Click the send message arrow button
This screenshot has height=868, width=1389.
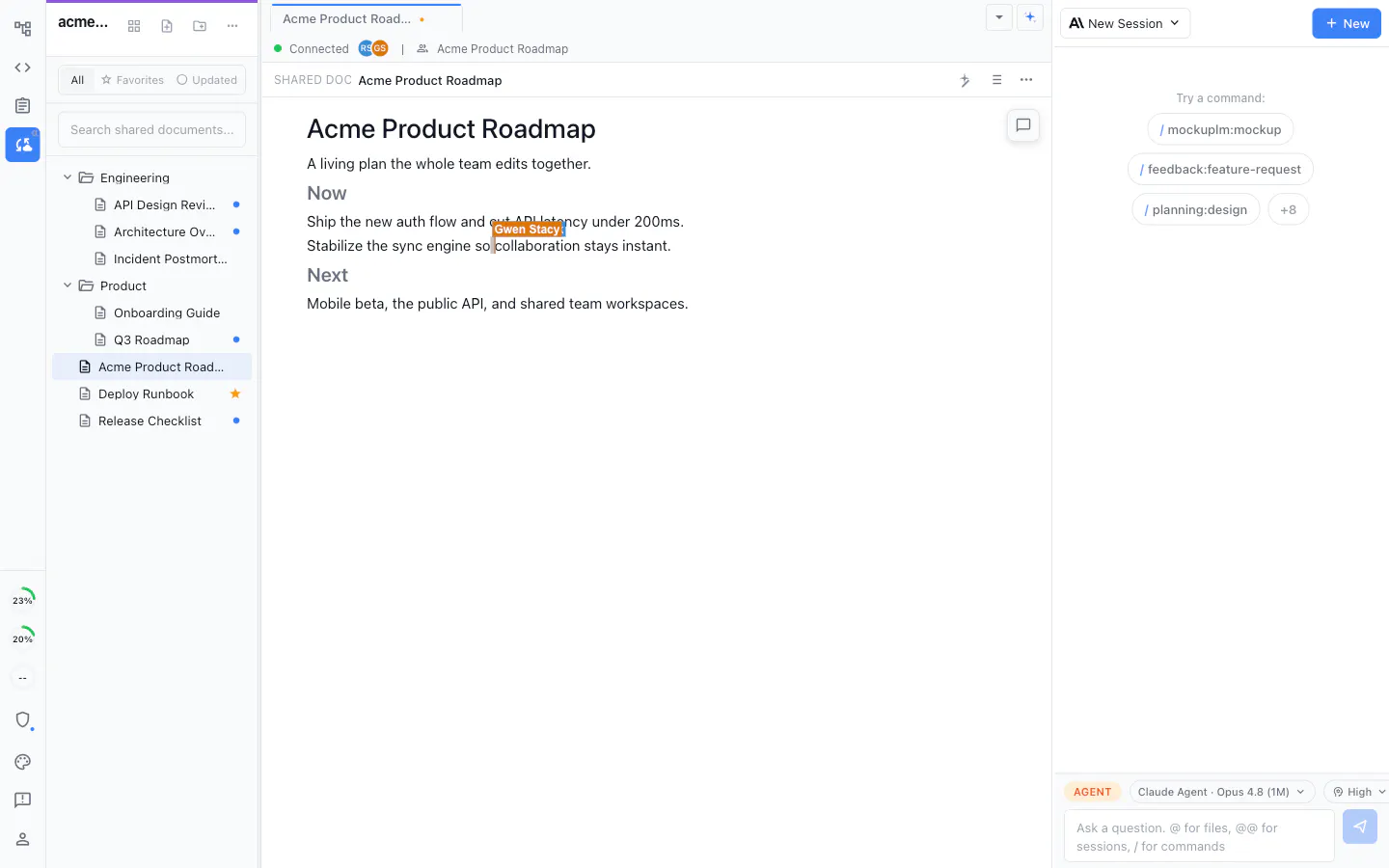[1360, 827]
